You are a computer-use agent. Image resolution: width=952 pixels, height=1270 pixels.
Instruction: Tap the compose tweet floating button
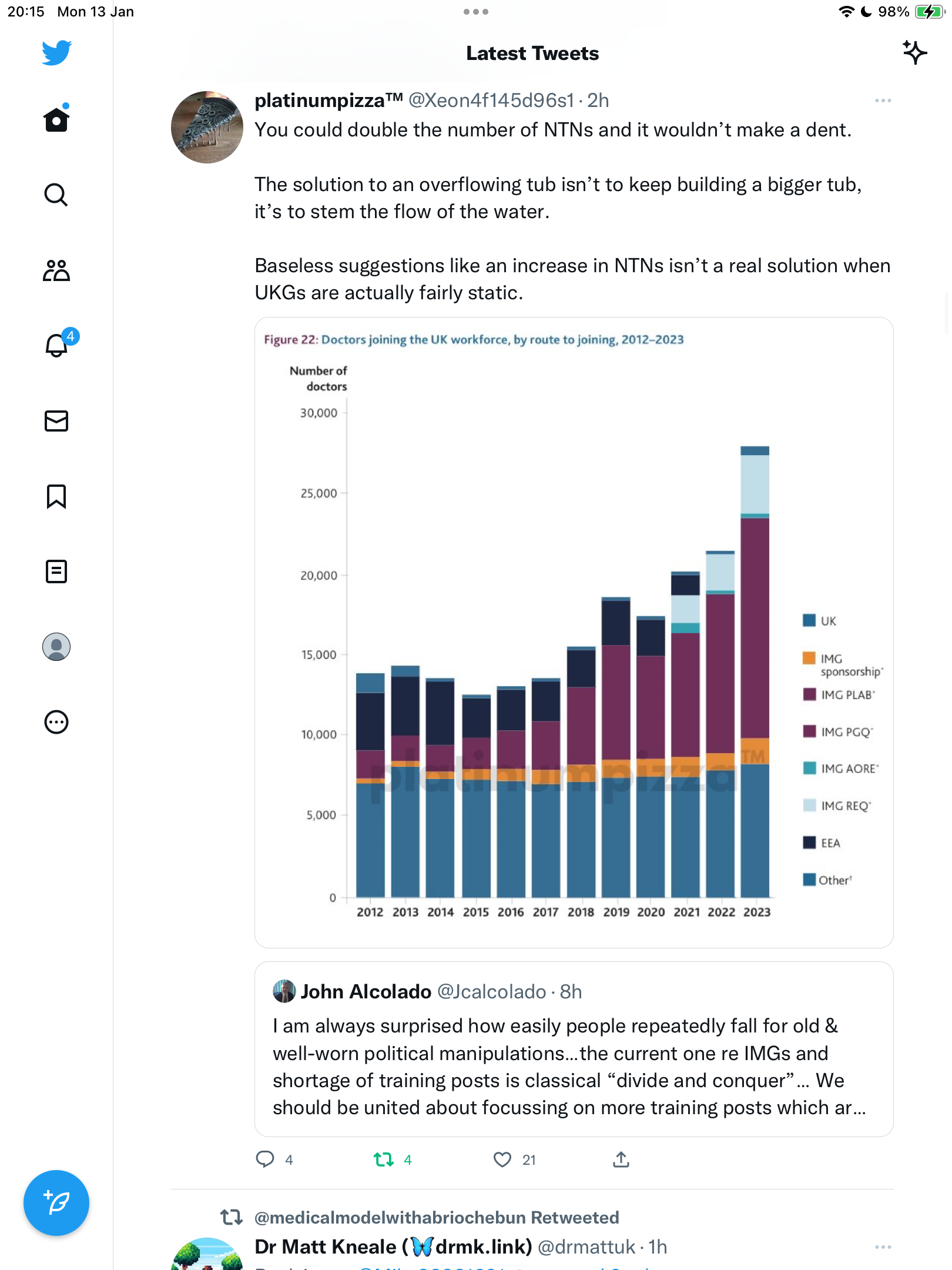point(56,1203)
